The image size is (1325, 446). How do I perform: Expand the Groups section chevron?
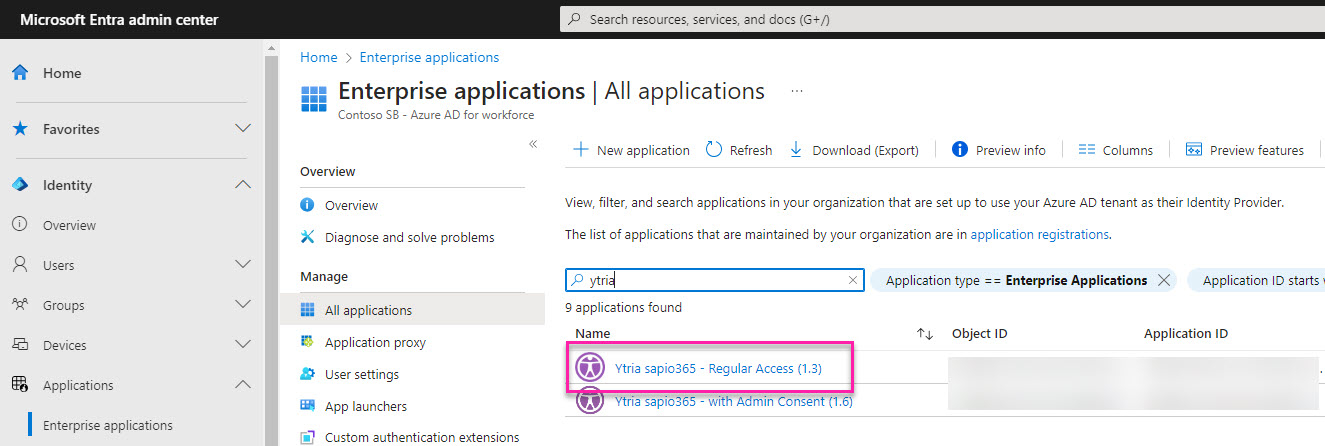pos(242,305)
